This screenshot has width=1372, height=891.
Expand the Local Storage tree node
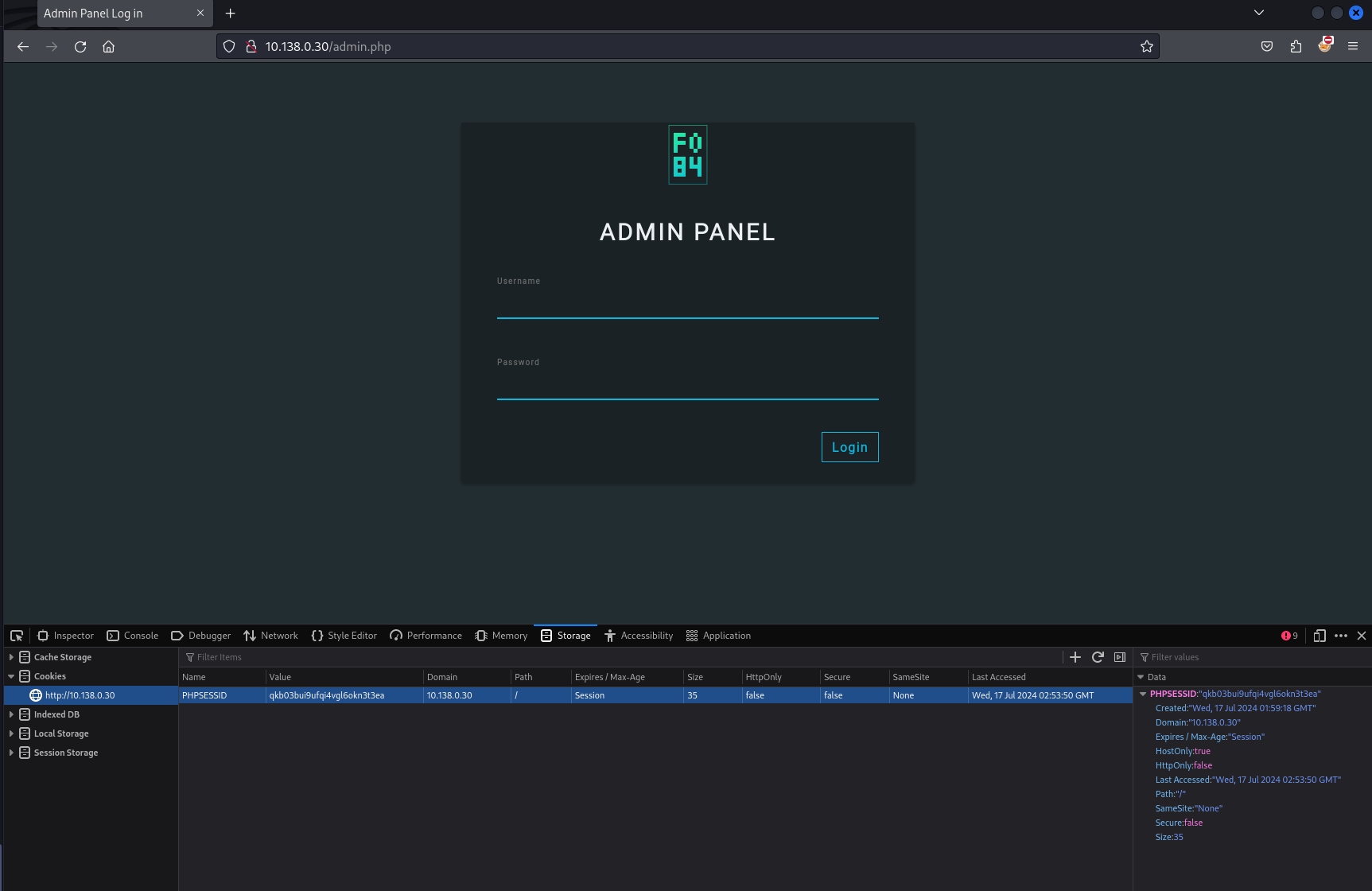(x=11, y=733)
